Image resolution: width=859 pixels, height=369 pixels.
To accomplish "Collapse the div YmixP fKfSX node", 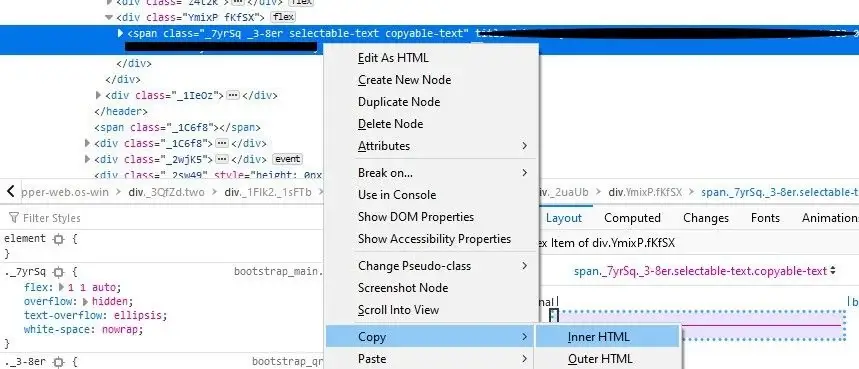I will (108, 18).
